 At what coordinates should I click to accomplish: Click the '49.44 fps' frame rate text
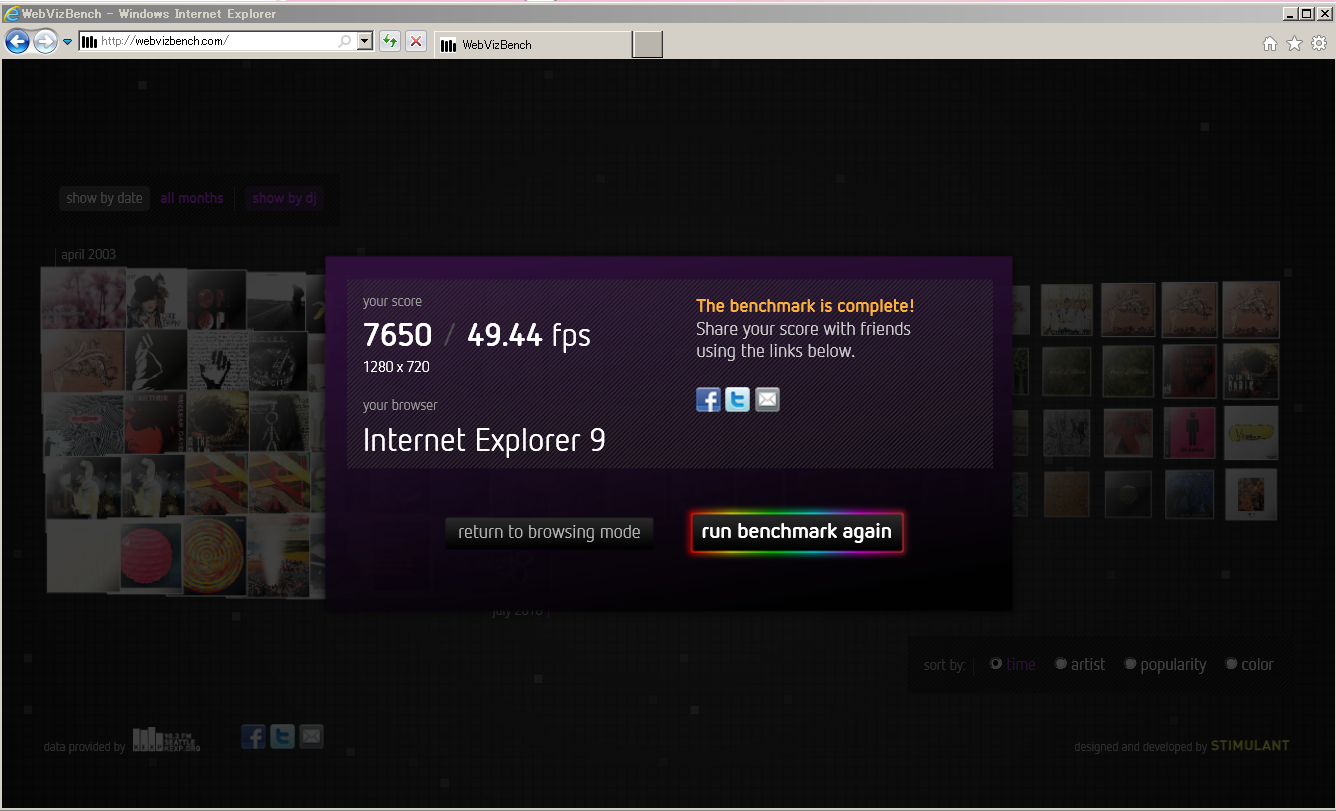pos(529,335)
